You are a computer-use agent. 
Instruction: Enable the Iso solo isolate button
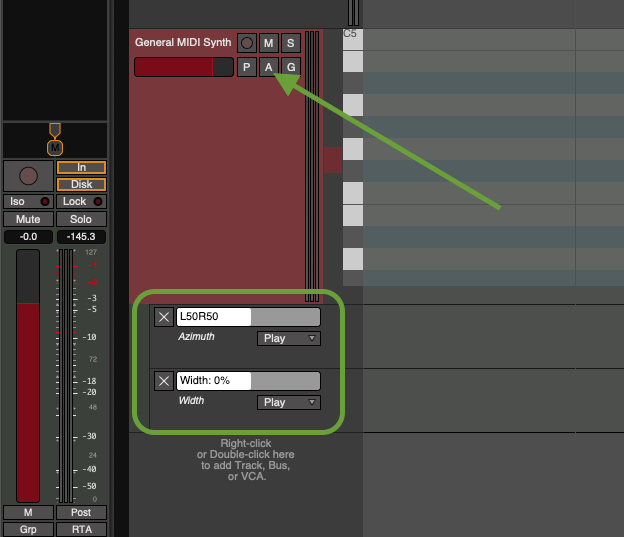[28, 201]
